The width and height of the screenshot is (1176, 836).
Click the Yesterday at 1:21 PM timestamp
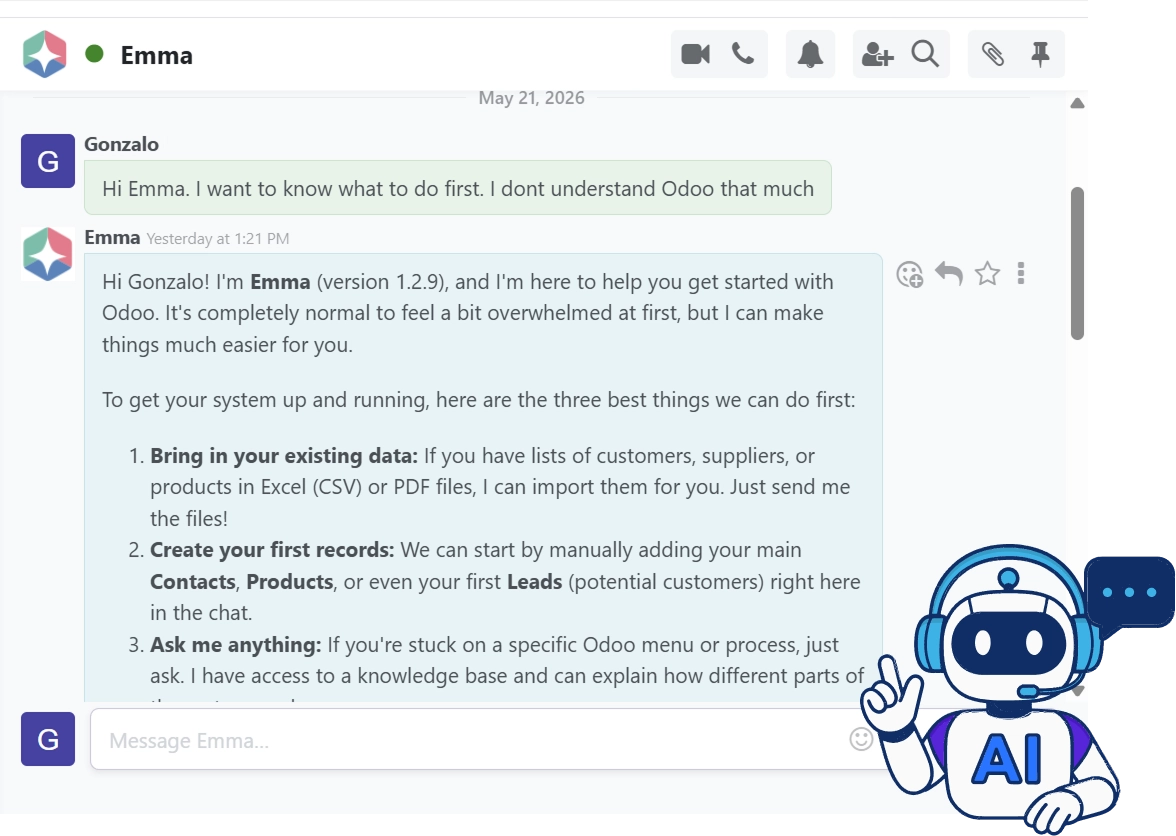(218, 238)
